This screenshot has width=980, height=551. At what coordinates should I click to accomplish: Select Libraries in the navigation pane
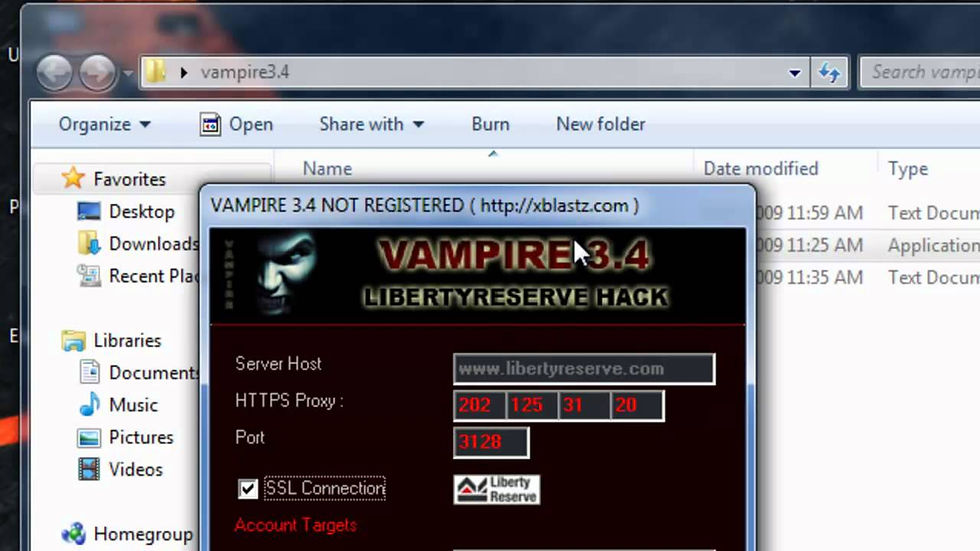tap(128, 340)
